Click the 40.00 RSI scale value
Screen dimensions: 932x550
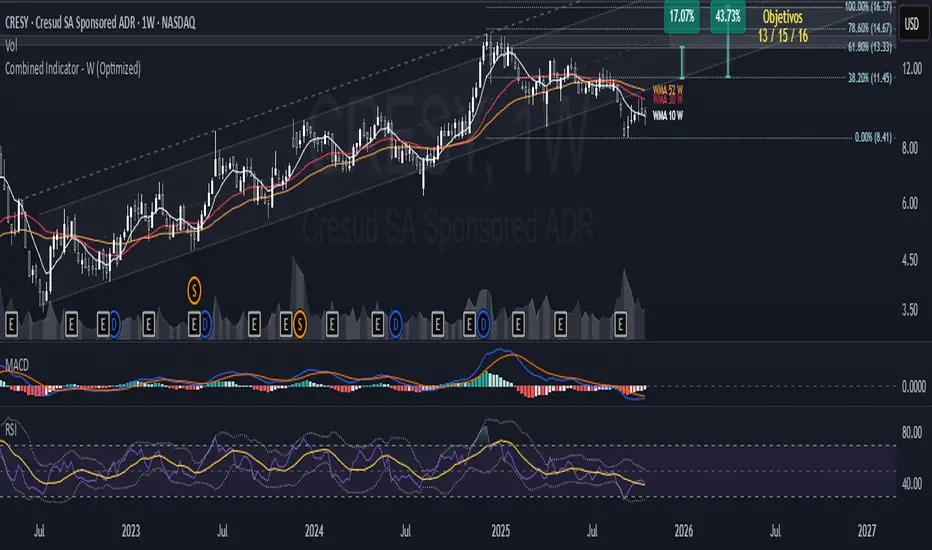pyautogui.click(x=912, y=484)
